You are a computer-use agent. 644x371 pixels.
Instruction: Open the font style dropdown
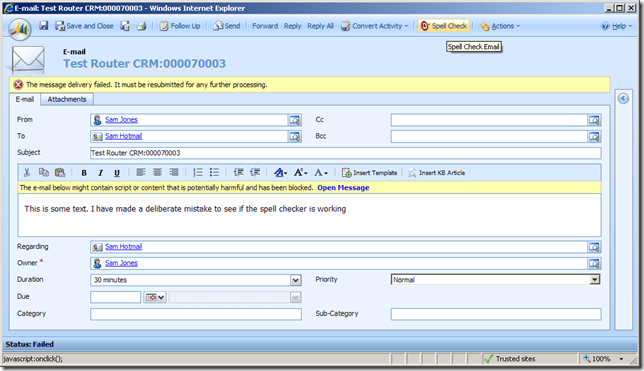(281, 173)
